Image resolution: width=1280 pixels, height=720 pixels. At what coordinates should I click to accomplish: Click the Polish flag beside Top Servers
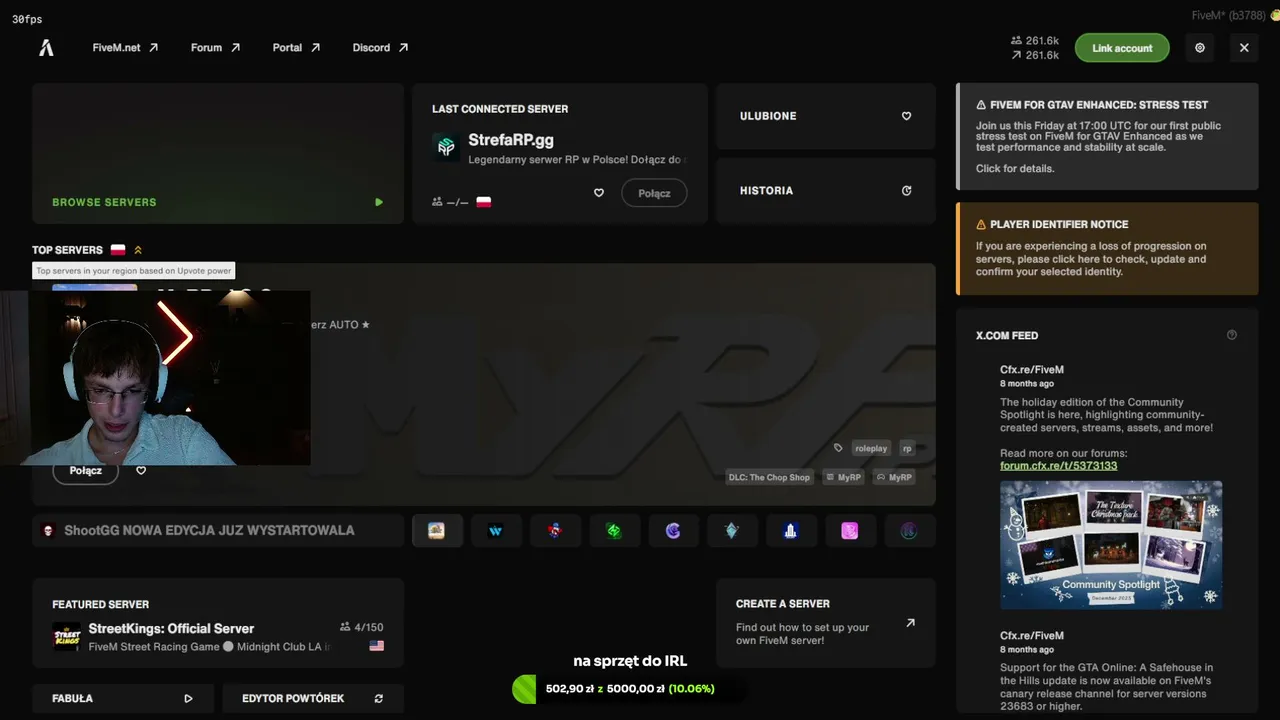click(x=118, y=250)
